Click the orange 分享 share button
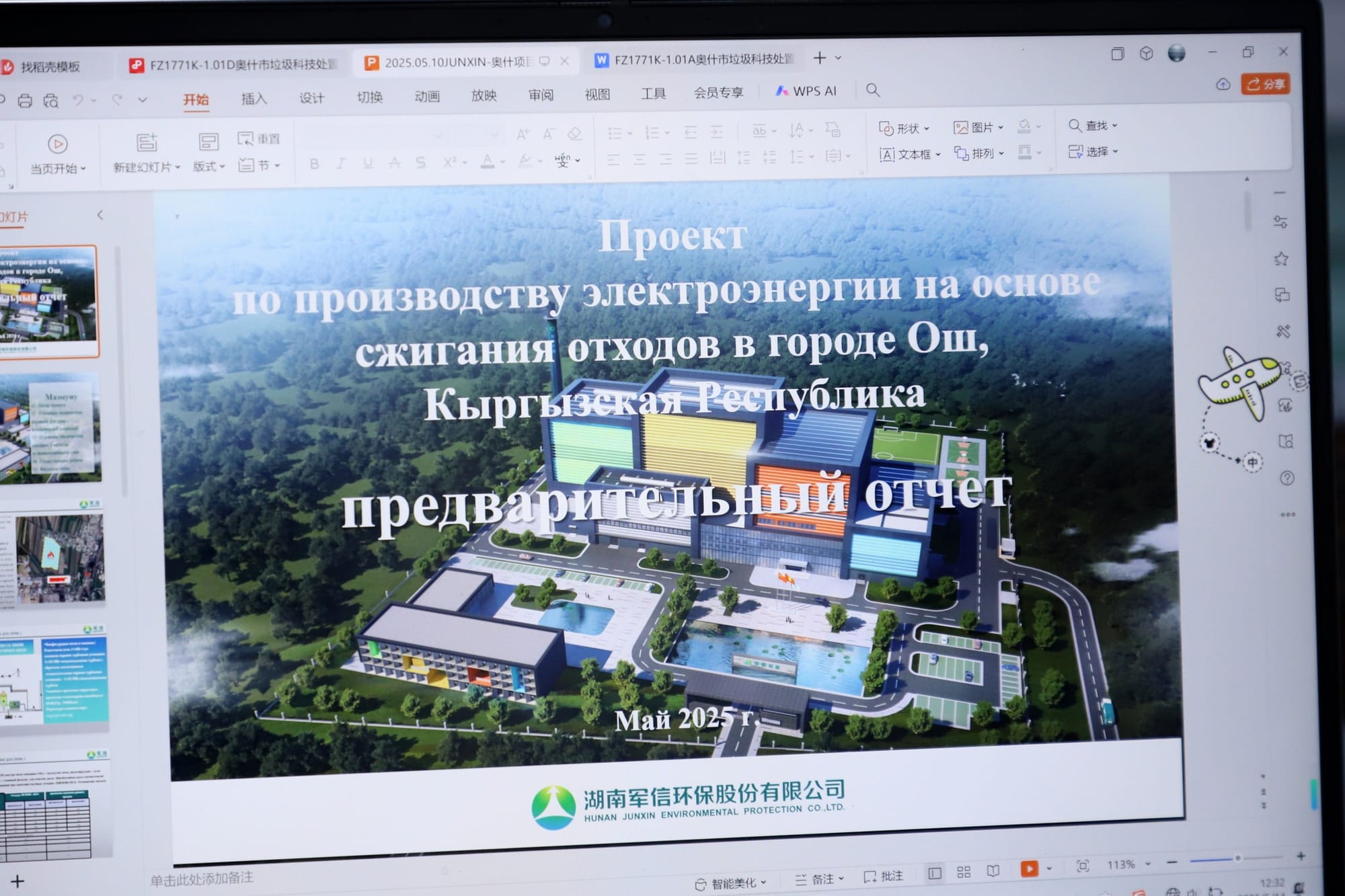The width and height of the screenshot is (1345, 896). (x=1266, y=84)
